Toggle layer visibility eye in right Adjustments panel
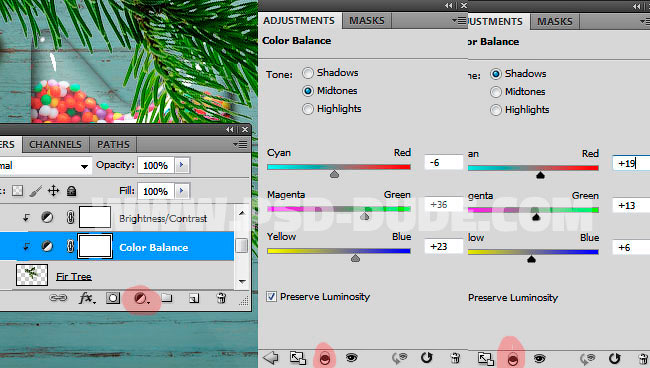The height and width of the screenshot is (368, 650). coord(539,358)
